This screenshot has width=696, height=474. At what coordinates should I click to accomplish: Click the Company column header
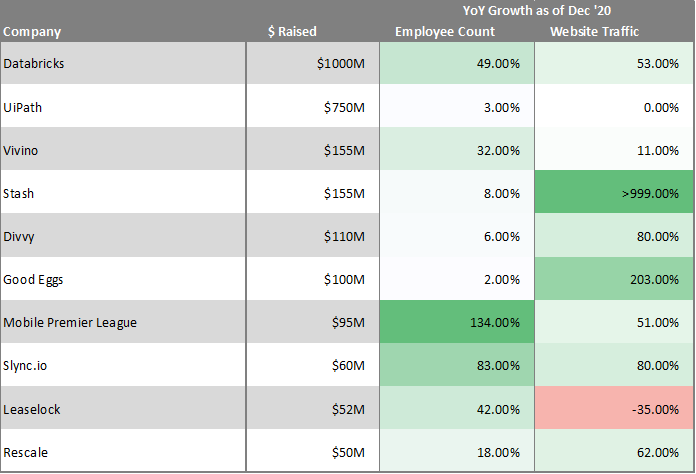[32, 32]
